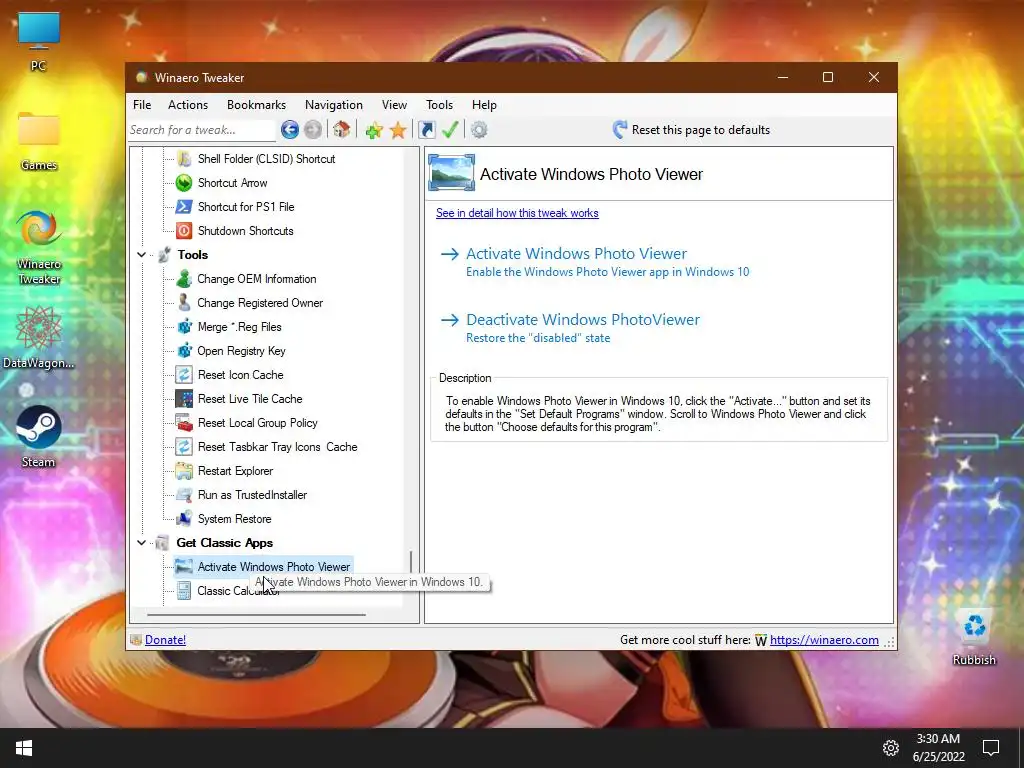This screenshot has height=768, width=1024.
Task: Open the File menu
Action: pos(142,105)
